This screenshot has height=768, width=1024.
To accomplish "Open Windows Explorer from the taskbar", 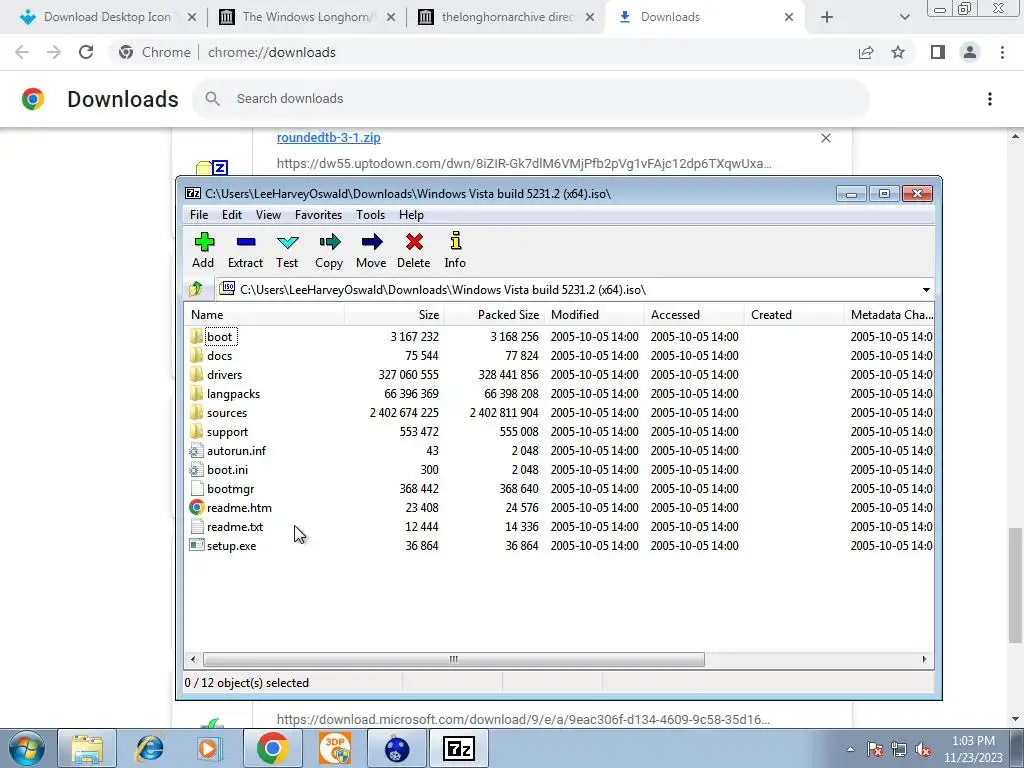I will (88, 748).
